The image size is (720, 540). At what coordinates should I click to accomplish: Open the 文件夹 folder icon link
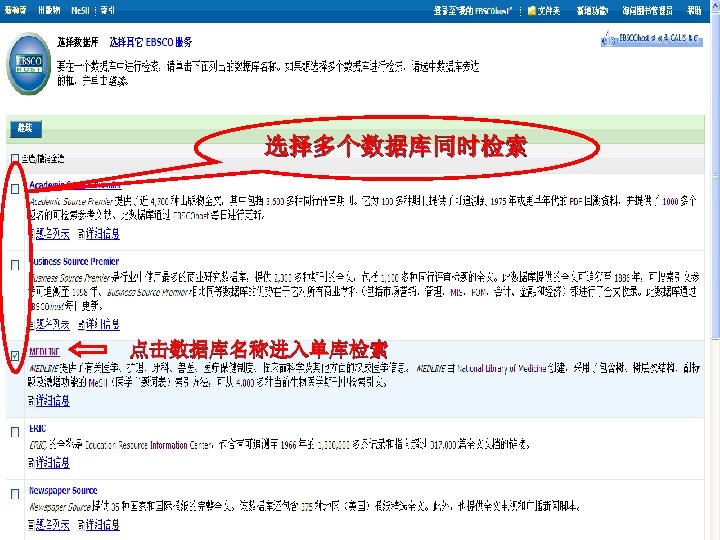pos(544,10)
